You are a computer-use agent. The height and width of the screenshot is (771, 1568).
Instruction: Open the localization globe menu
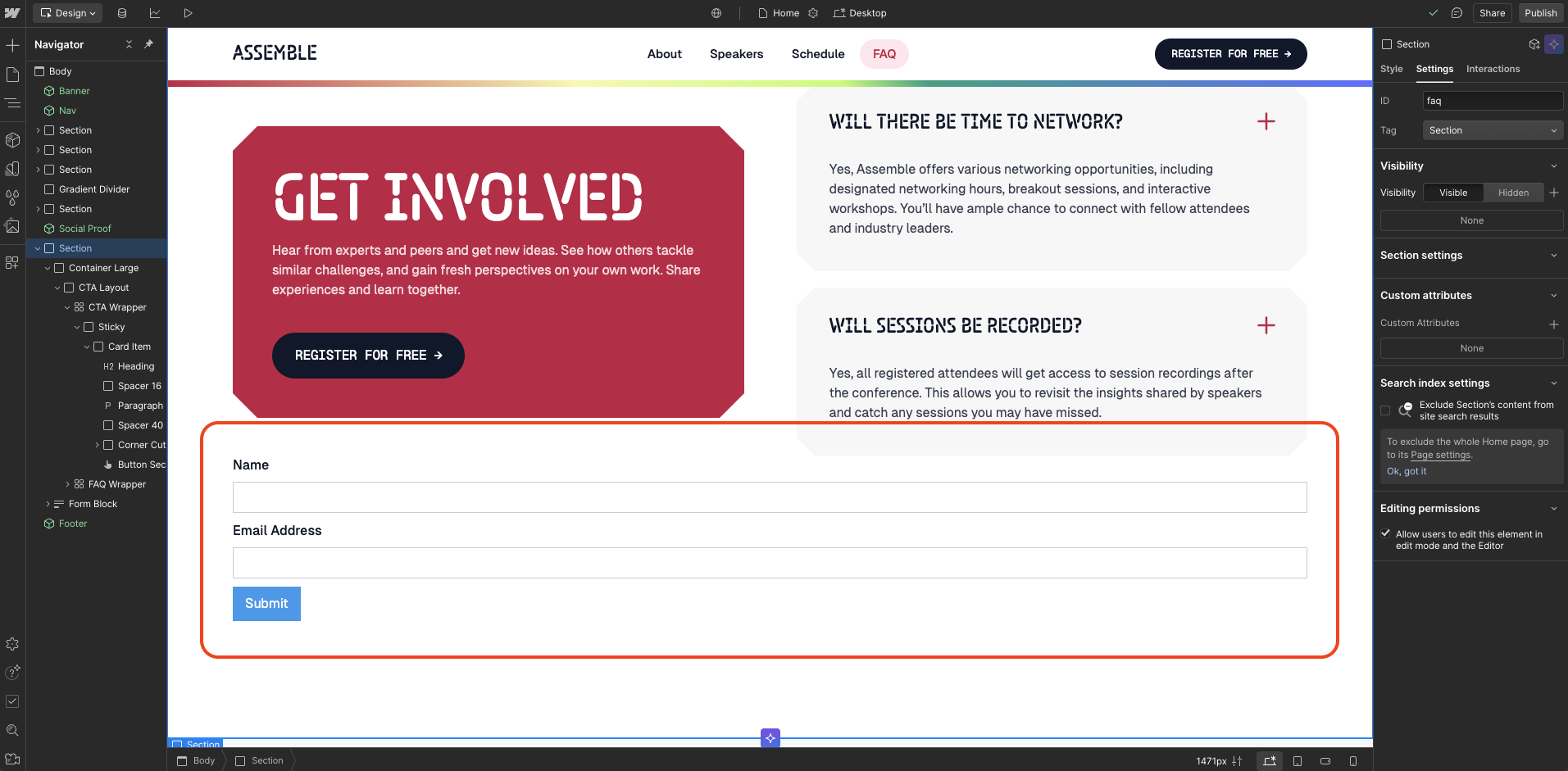pos(716,13)
